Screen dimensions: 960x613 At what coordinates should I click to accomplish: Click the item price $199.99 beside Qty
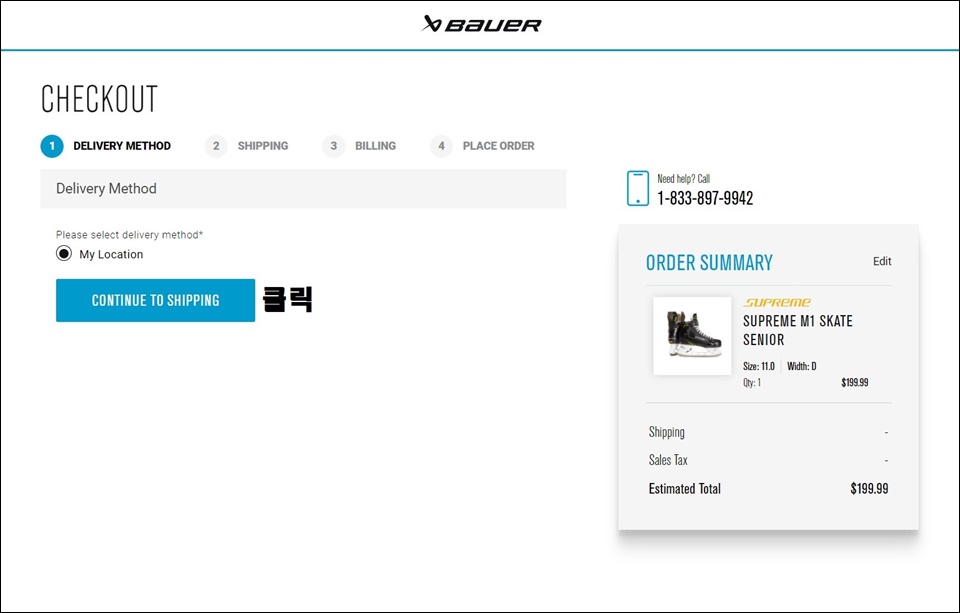(x=855, y=383)
